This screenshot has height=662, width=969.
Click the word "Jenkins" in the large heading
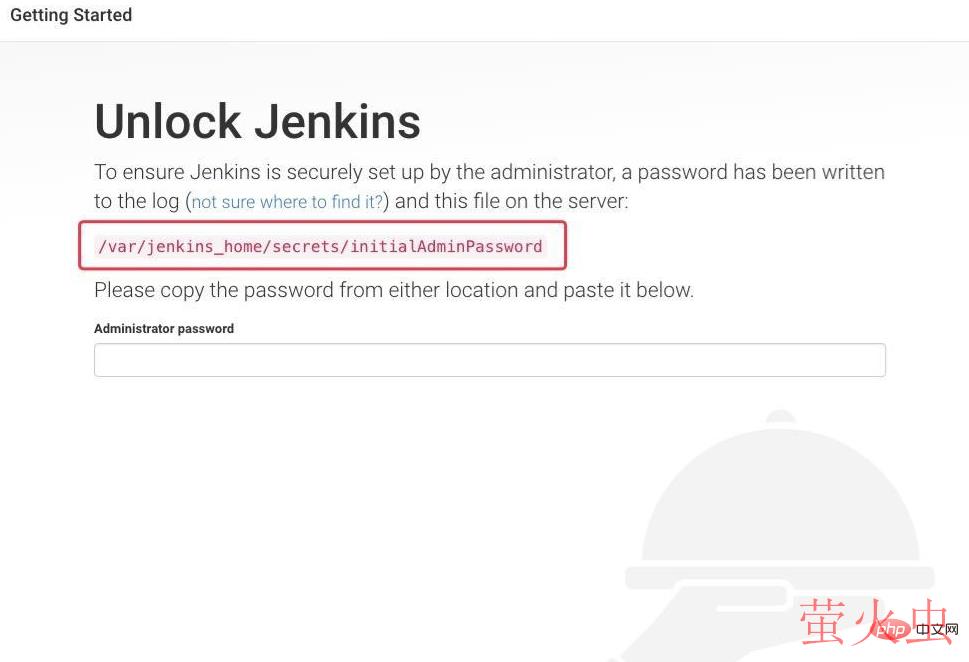click(x=337, y=122)
